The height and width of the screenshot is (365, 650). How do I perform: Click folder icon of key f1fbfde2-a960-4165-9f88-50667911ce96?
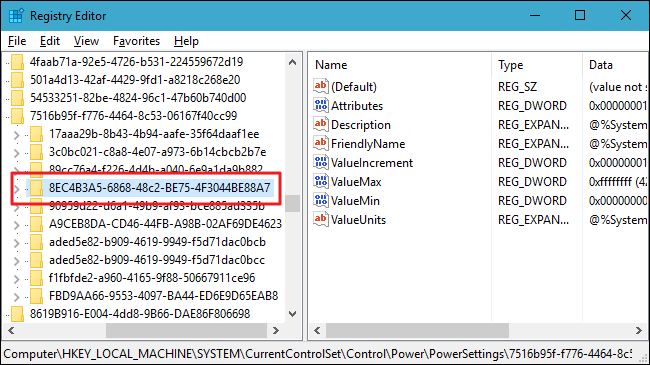36,278
